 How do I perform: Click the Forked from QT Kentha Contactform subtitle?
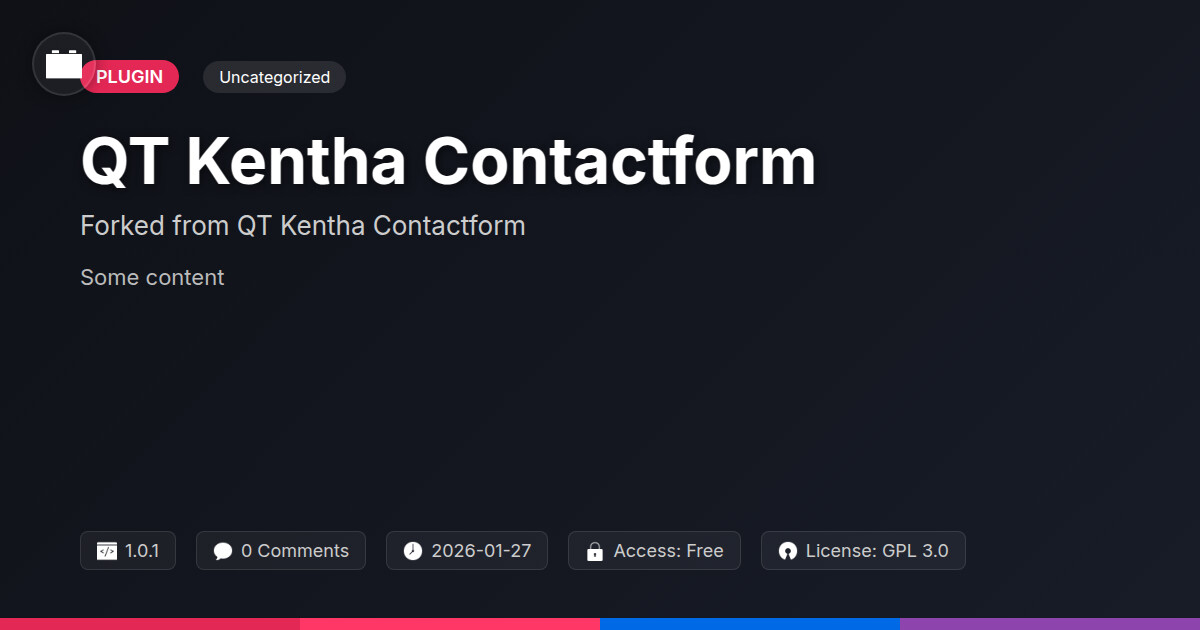(x=302, y=226)
